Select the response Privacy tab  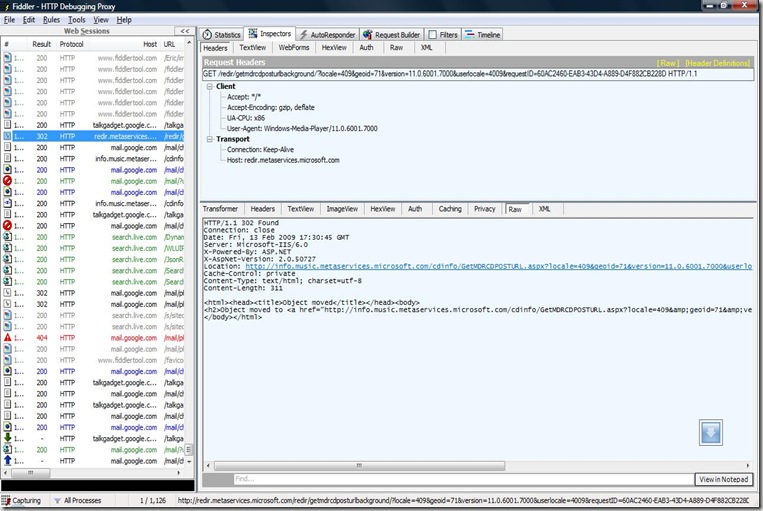coord(484,209)
